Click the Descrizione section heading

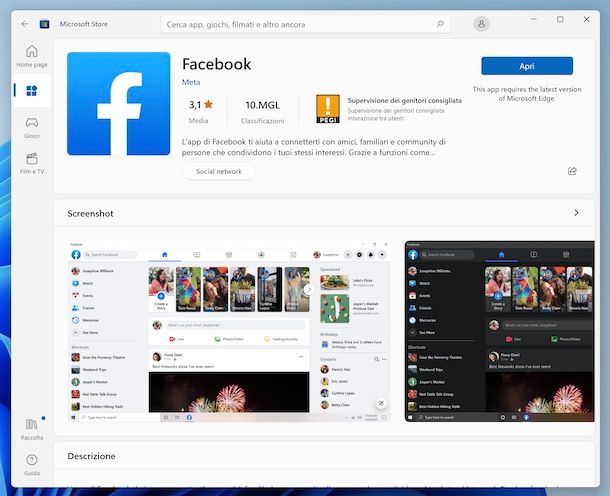(91, 456)
